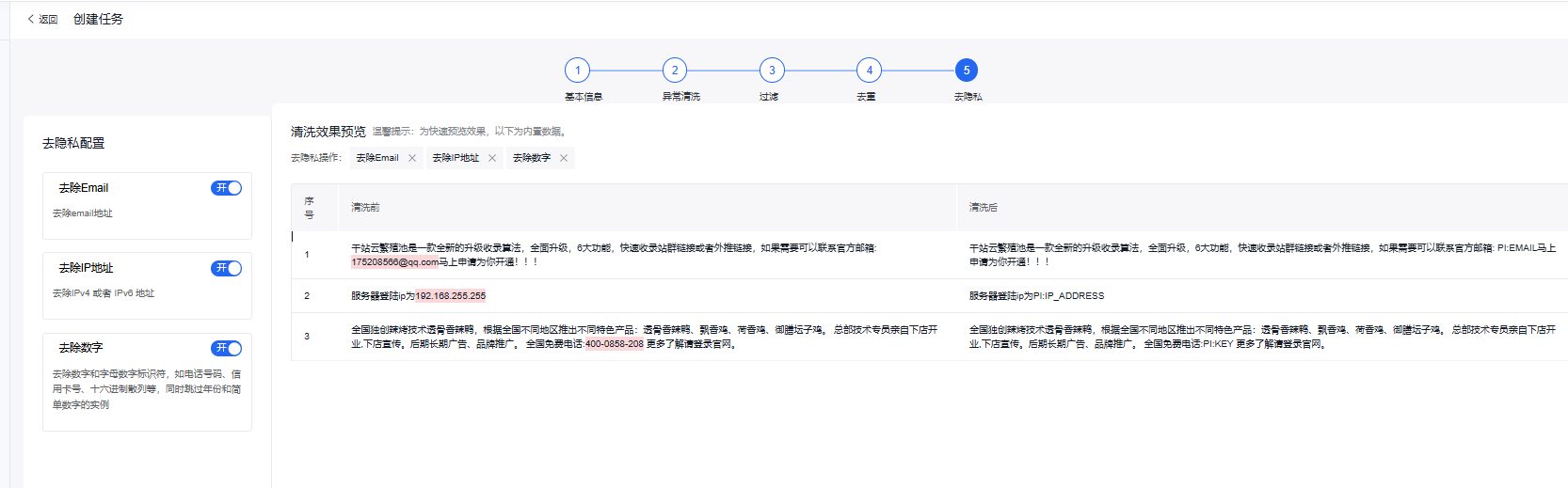The width and height of the screenshot is (1568, 488).
Task: Toggle the 去除Email switch
Action: (226, 188)
